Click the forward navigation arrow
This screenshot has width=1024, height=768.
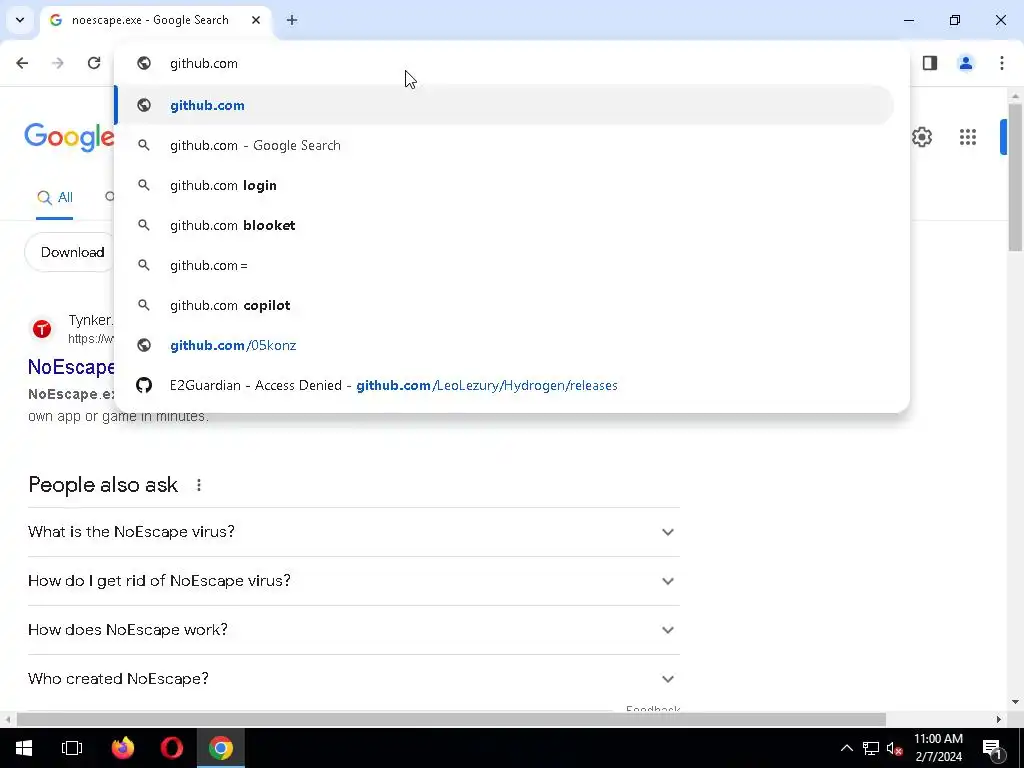[58, 63]
